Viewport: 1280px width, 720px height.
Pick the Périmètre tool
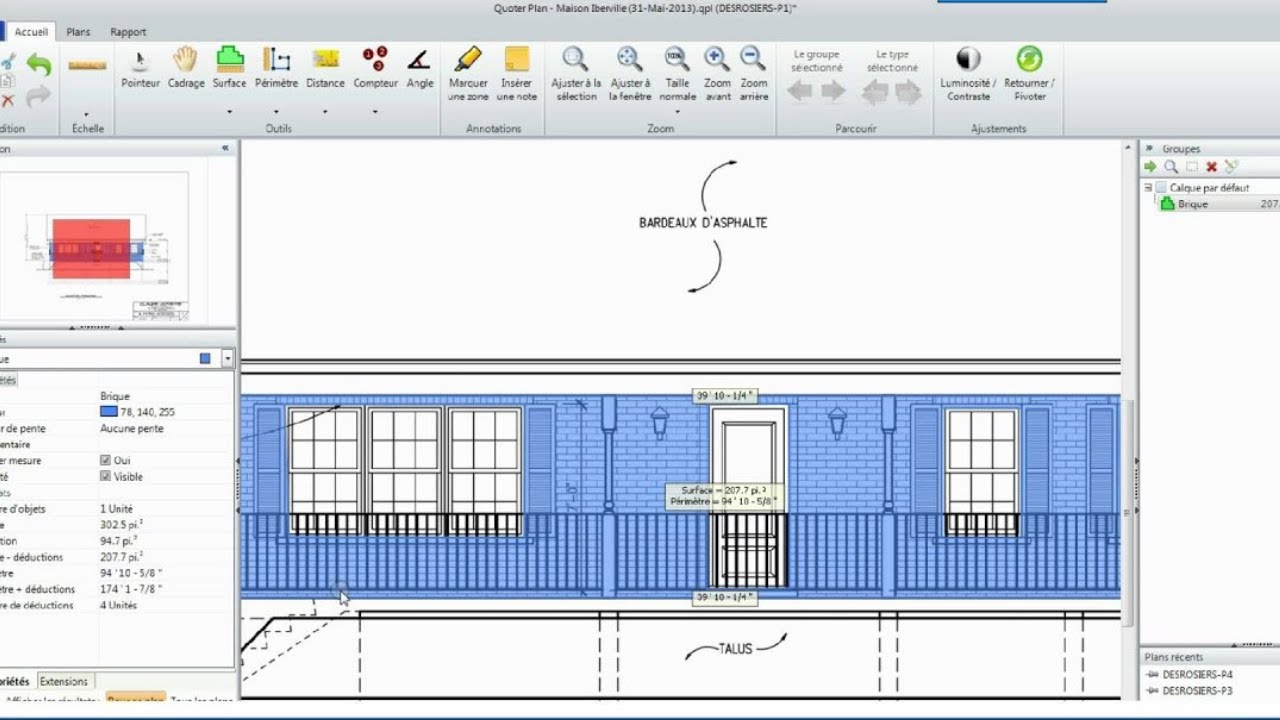pos(276,68)
